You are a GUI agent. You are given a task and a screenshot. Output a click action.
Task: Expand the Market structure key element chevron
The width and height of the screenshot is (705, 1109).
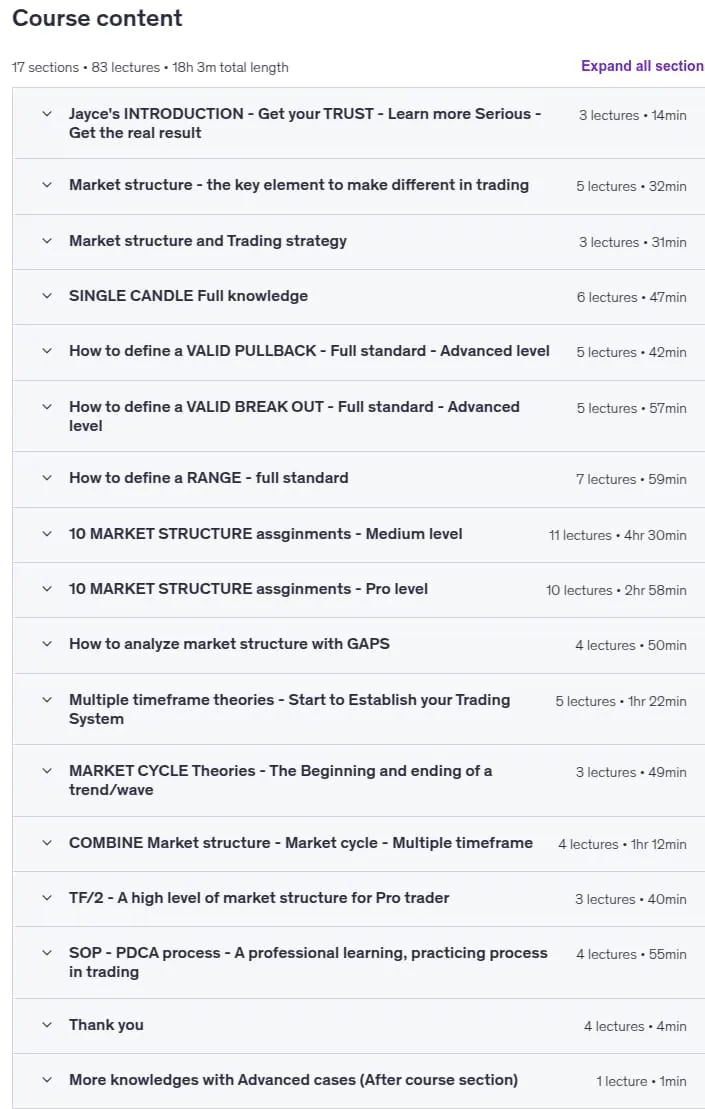(47, 185)
